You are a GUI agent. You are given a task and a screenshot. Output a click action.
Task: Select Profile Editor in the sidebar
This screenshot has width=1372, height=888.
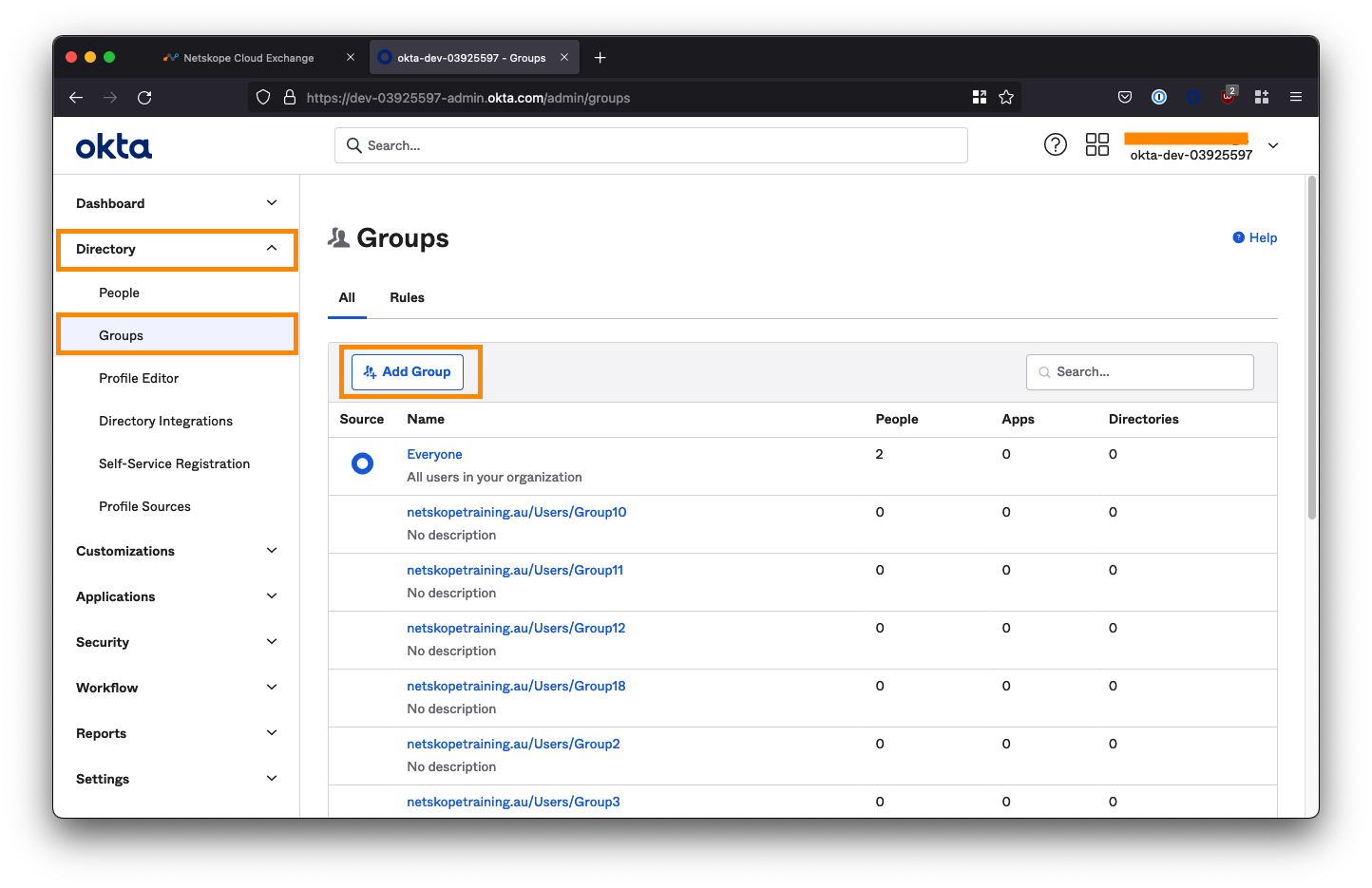pos(139,378)
